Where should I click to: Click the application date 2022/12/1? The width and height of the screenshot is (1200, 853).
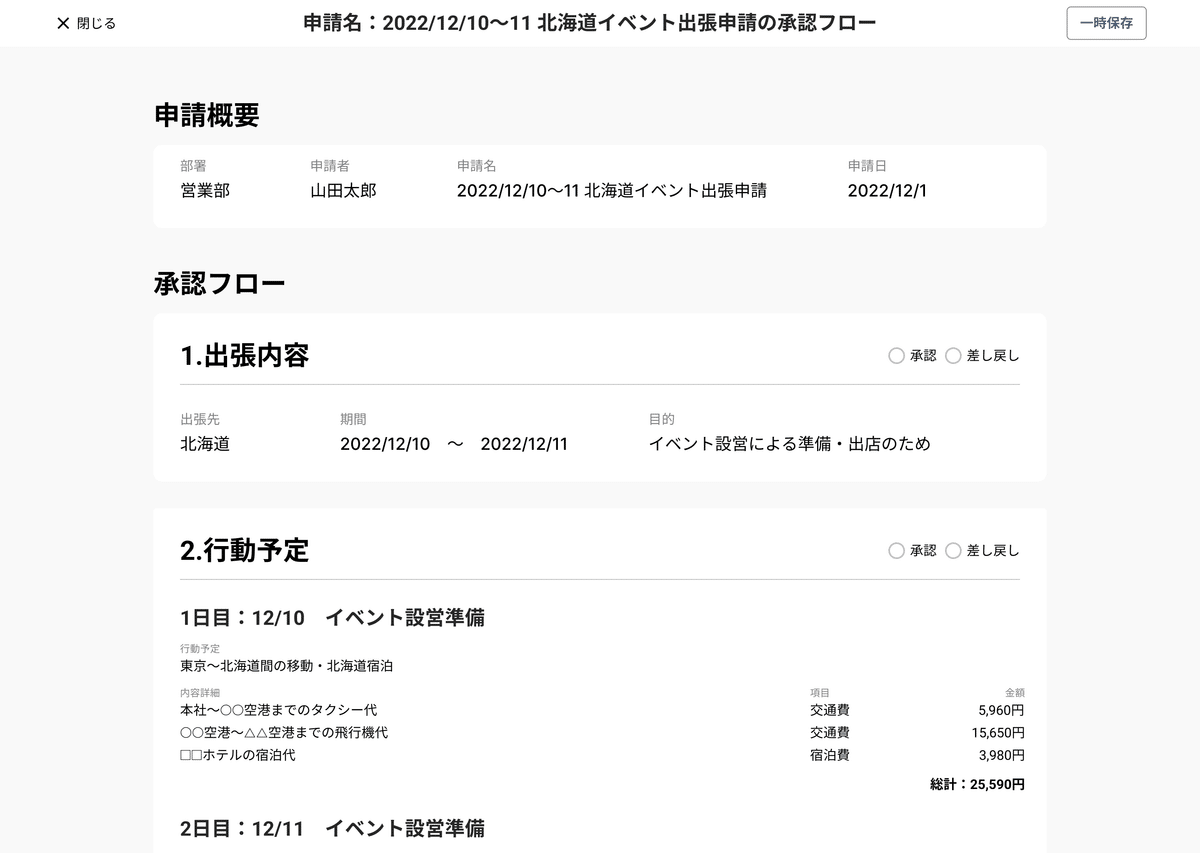pyautogui.click(x=887, y=190)
